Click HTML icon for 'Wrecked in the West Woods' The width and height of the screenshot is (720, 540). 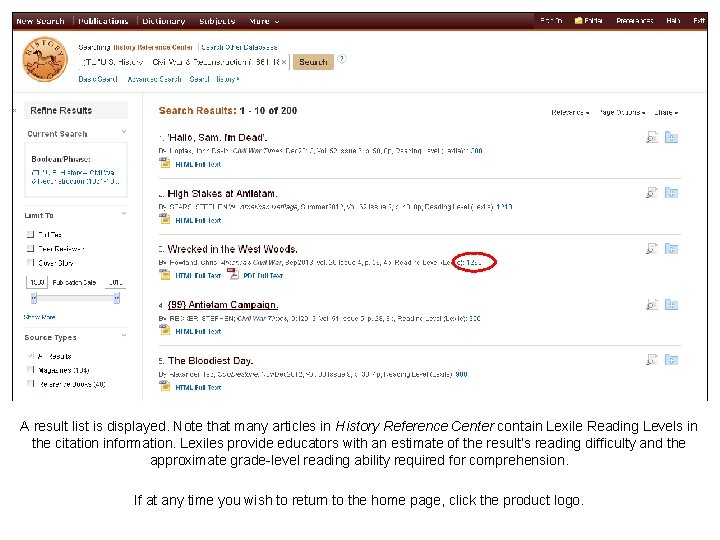click(165, 275)
